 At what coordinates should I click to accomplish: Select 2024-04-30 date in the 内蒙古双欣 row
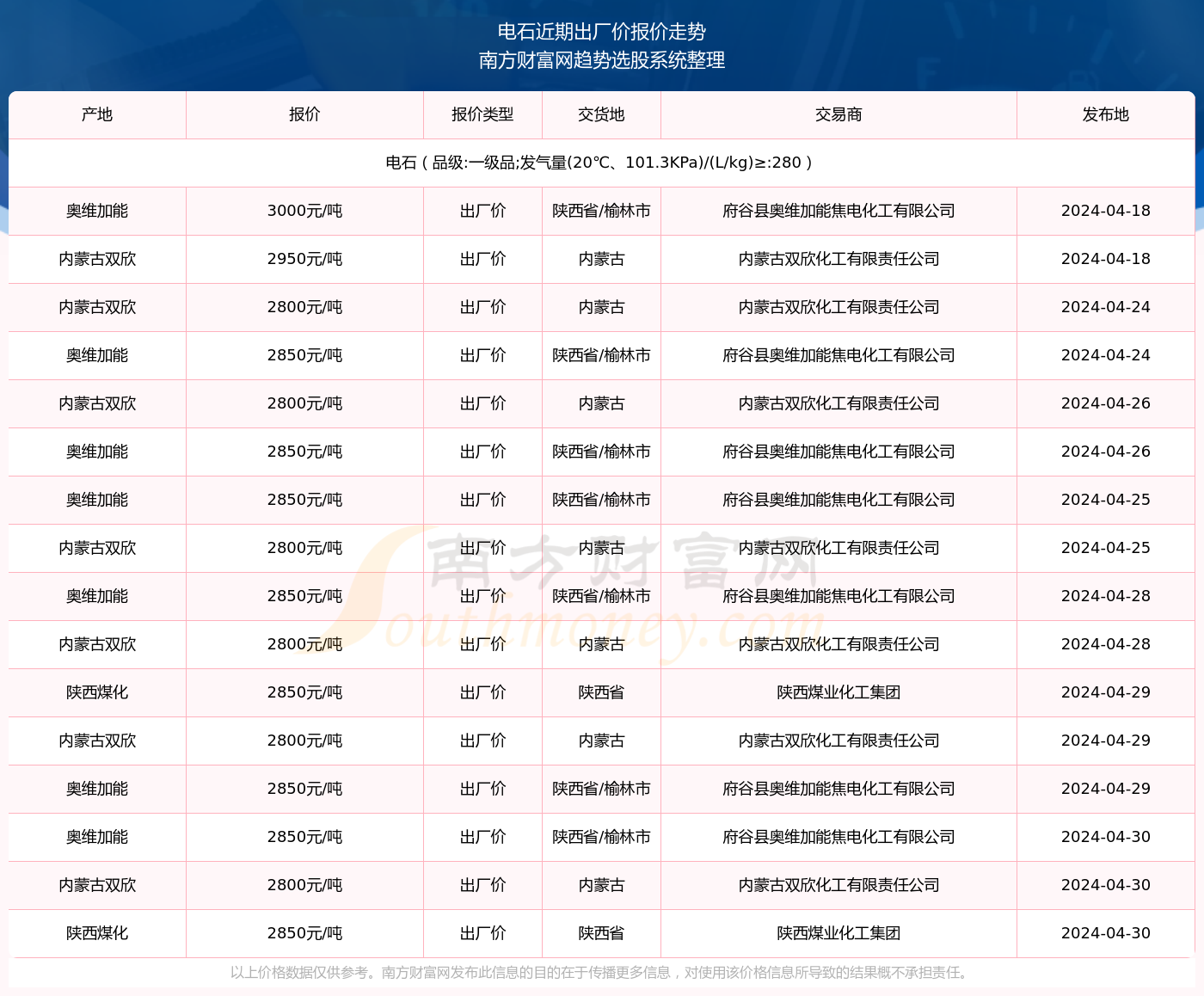click(x=1106, y=885)
